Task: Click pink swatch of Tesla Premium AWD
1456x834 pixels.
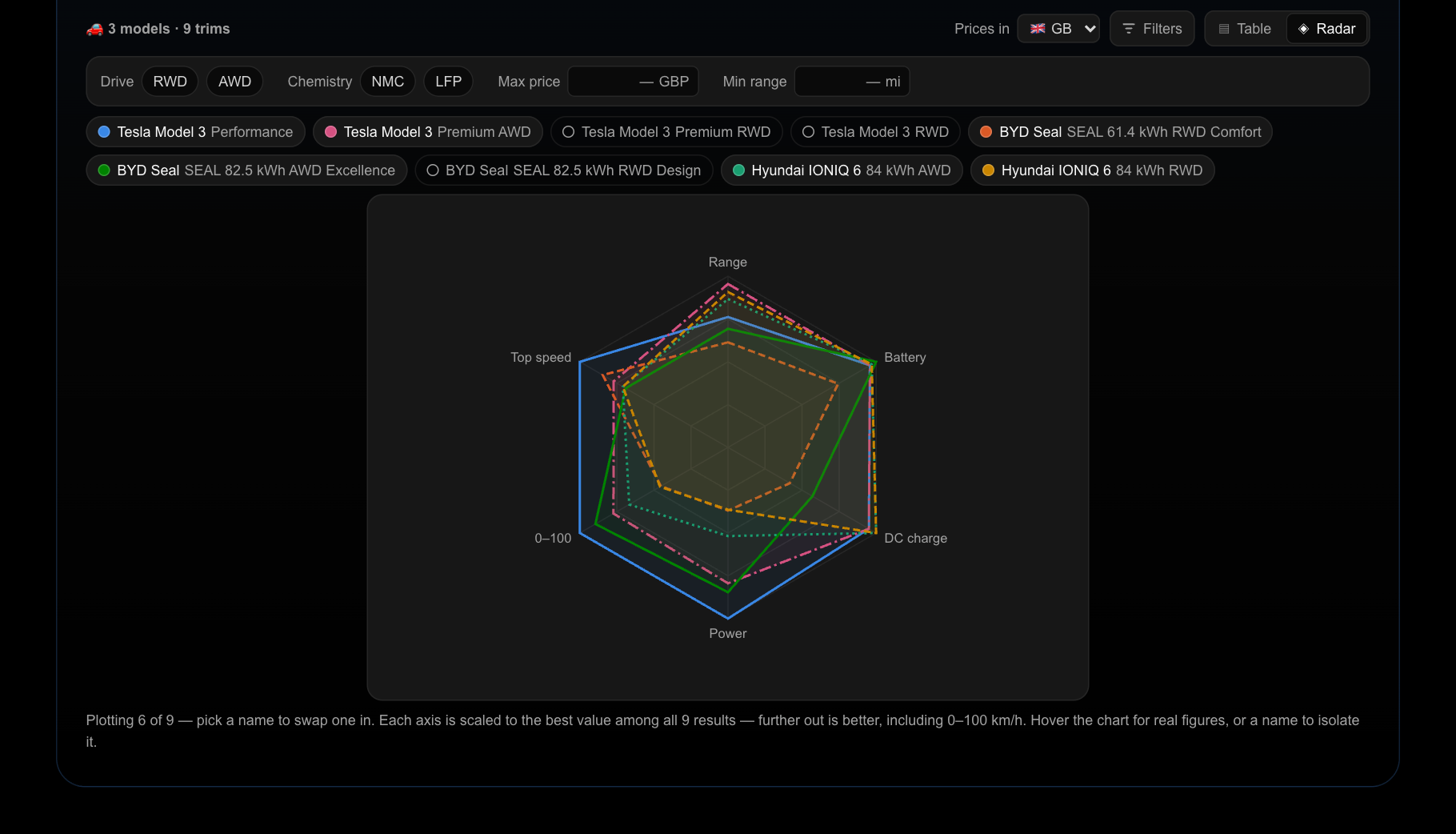Action: click(330, 132)
